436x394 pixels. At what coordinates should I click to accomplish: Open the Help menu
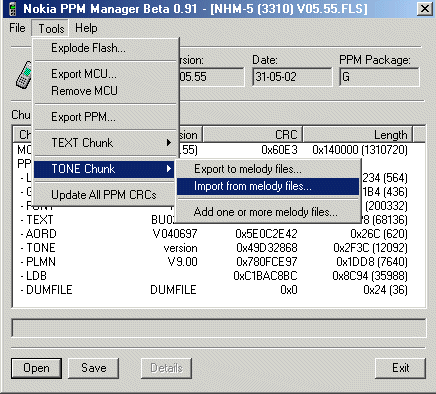coord(86,28)
